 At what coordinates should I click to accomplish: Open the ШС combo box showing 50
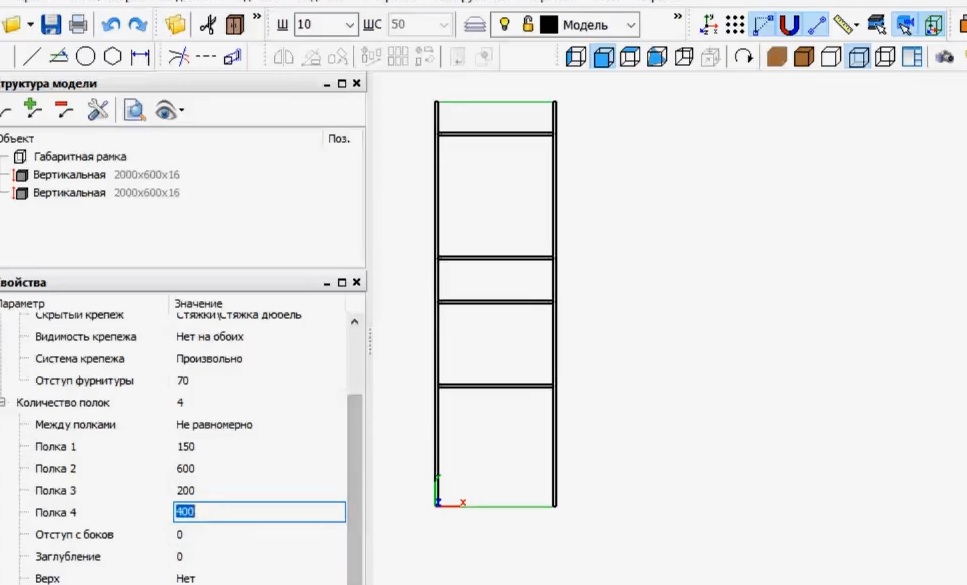[419, 25]
